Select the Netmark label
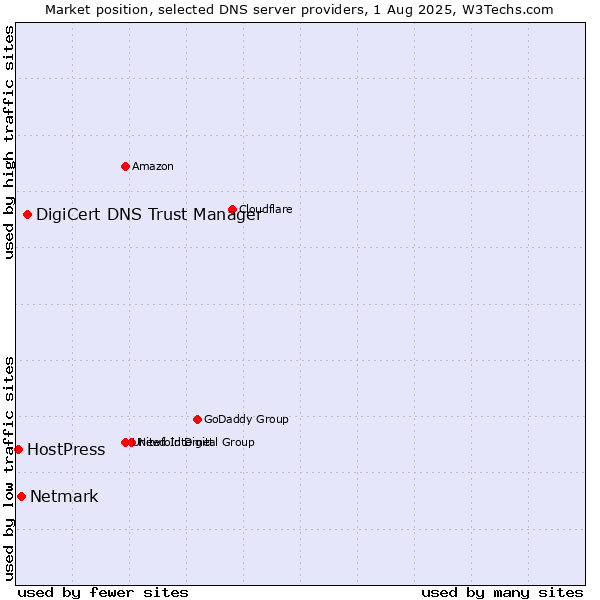600x600 pixels. [x=64, y=497]
